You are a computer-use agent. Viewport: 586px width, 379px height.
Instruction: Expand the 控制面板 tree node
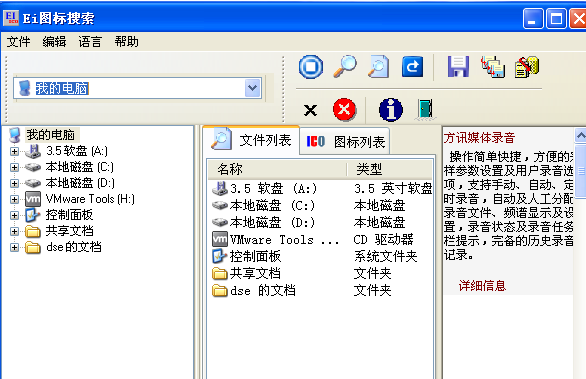14,215
